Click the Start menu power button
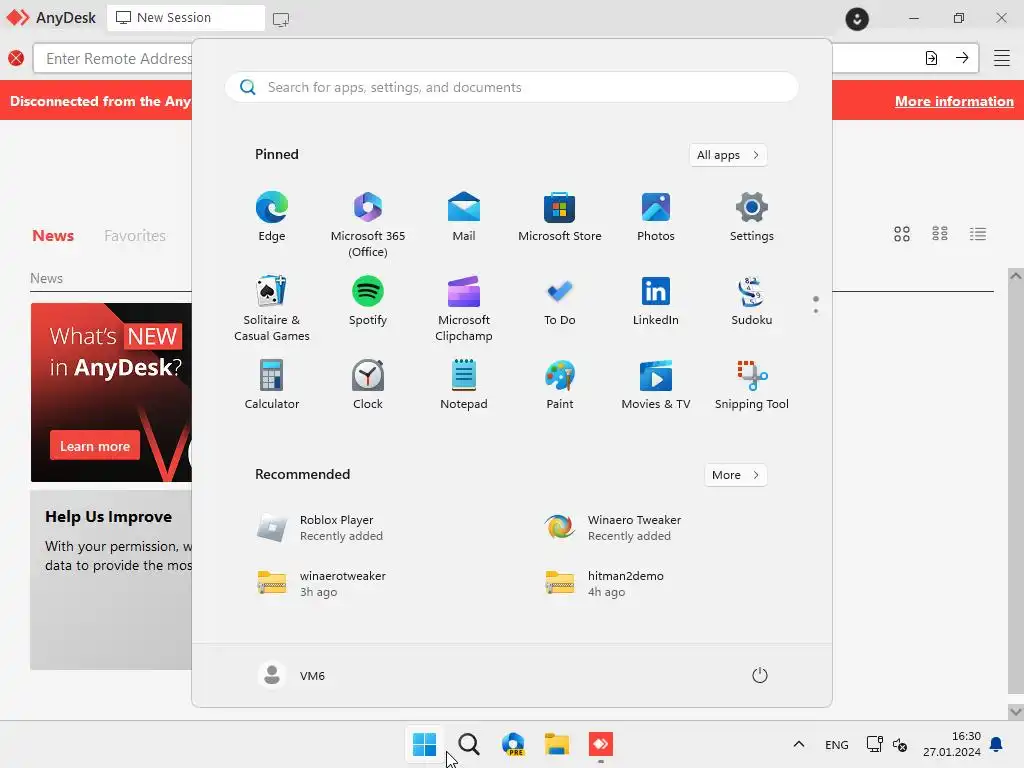Viewport: 1024px width, 768px height. (x=760, y=675)
